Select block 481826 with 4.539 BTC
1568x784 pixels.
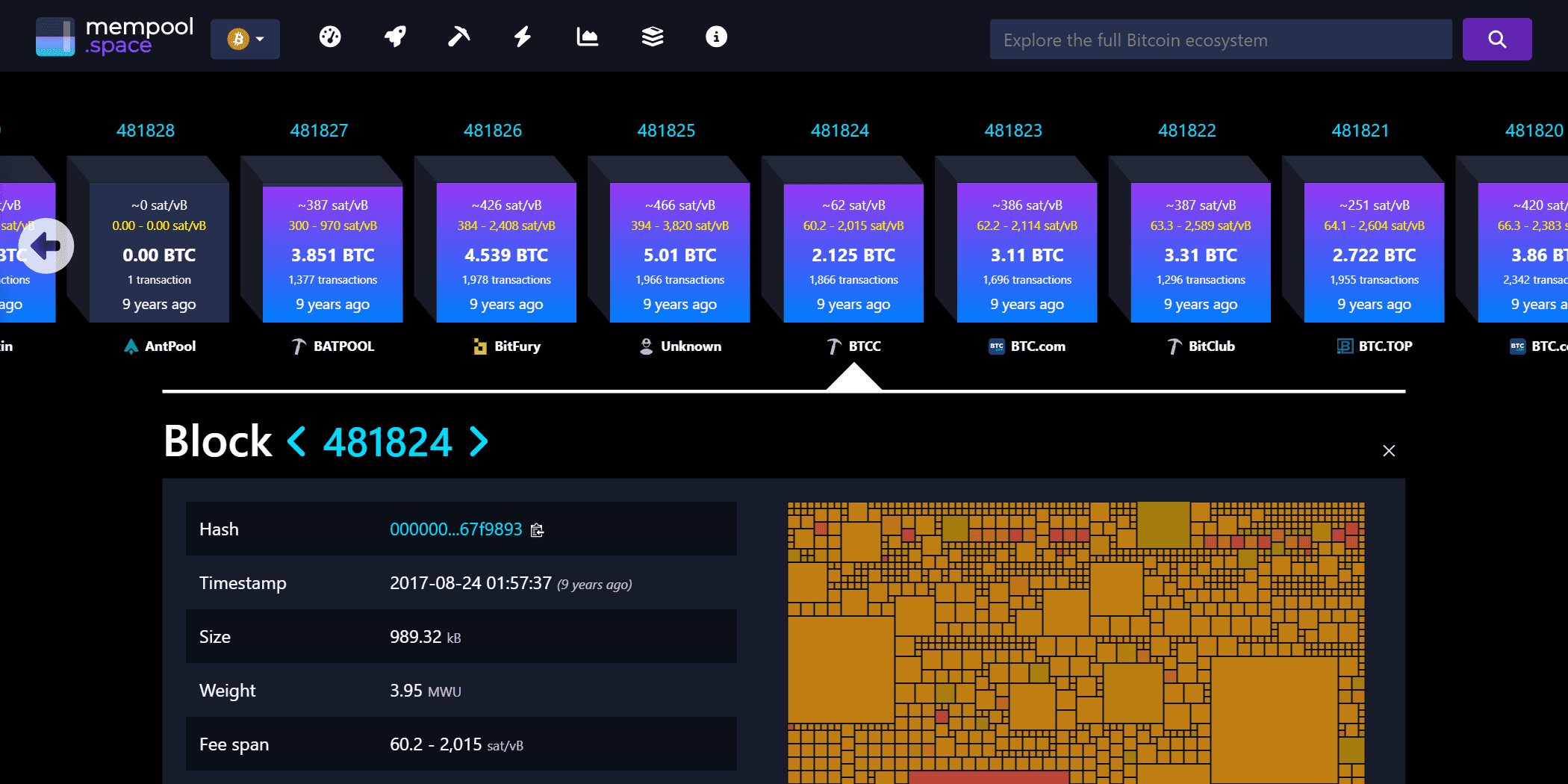click(506, 252)
